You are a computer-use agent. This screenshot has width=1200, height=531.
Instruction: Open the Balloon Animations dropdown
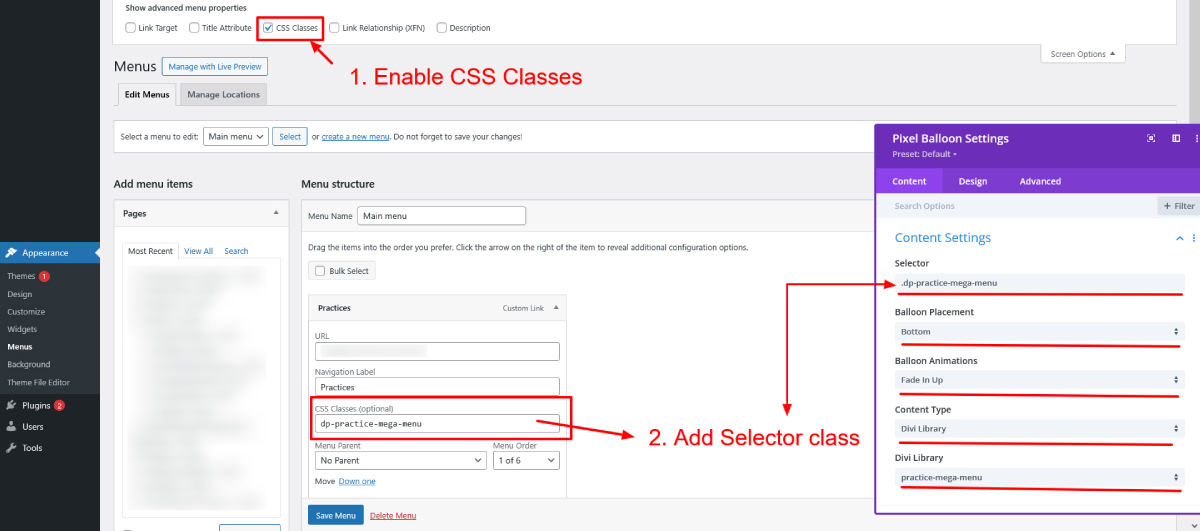pos(1040,380)
